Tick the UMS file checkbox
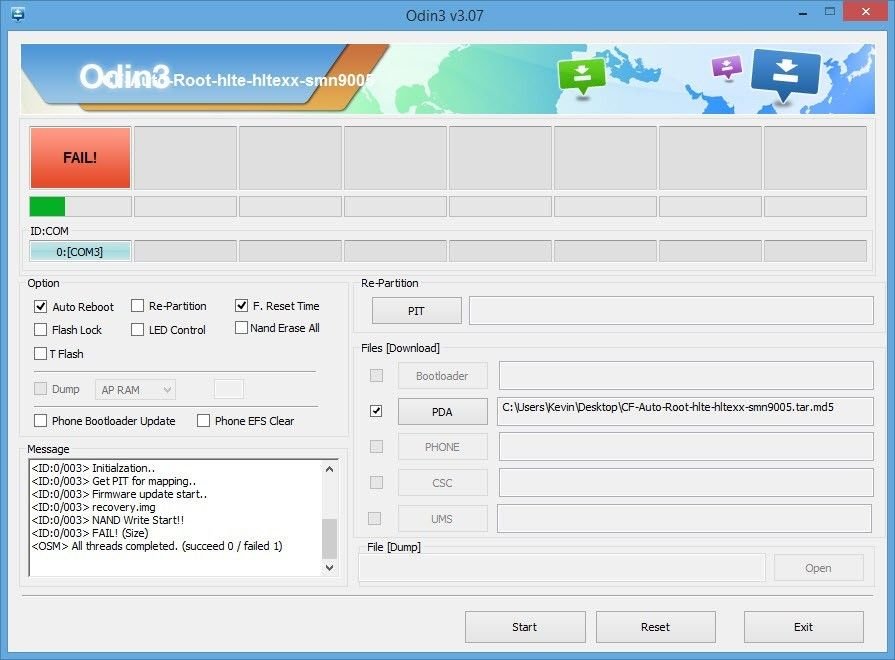The image size is (895, 660). (x=374, y=518)
